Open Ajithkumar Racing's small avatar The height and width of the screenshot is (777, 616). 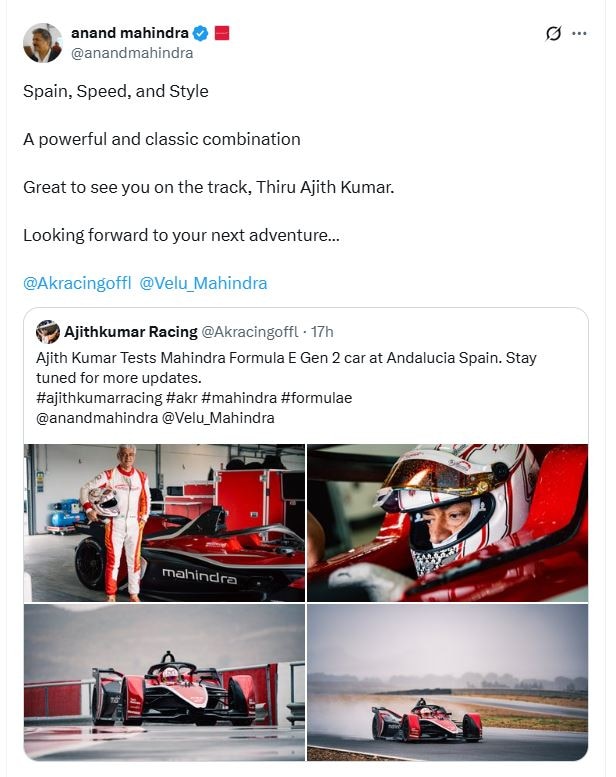pos(48,332)
